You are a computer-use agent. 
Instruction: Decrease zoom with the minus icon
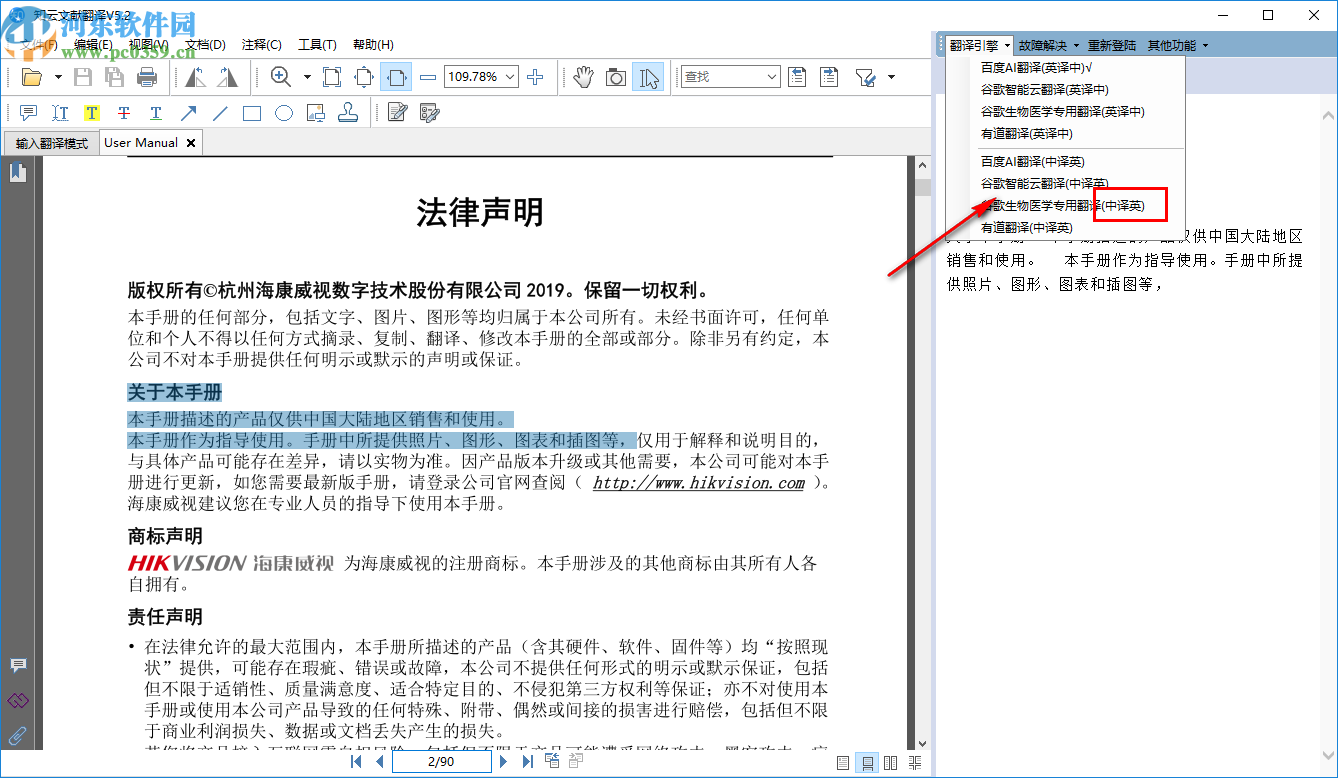coord(428,77)
